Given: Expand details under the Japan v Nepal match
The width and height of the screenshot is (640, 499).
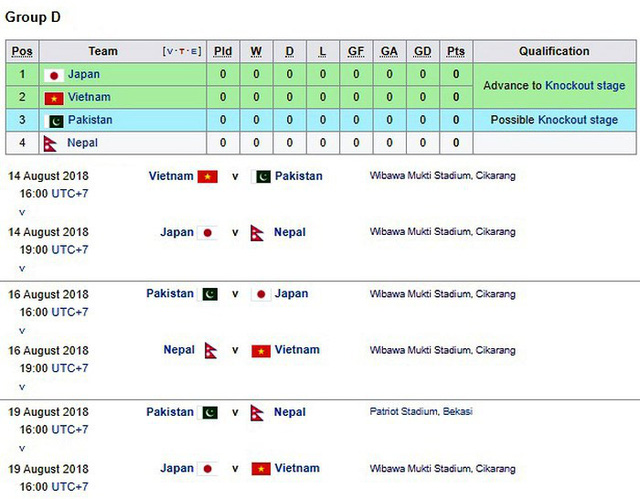Looking at the screenshot, I should pyautogui.click(x=21, y=269).
